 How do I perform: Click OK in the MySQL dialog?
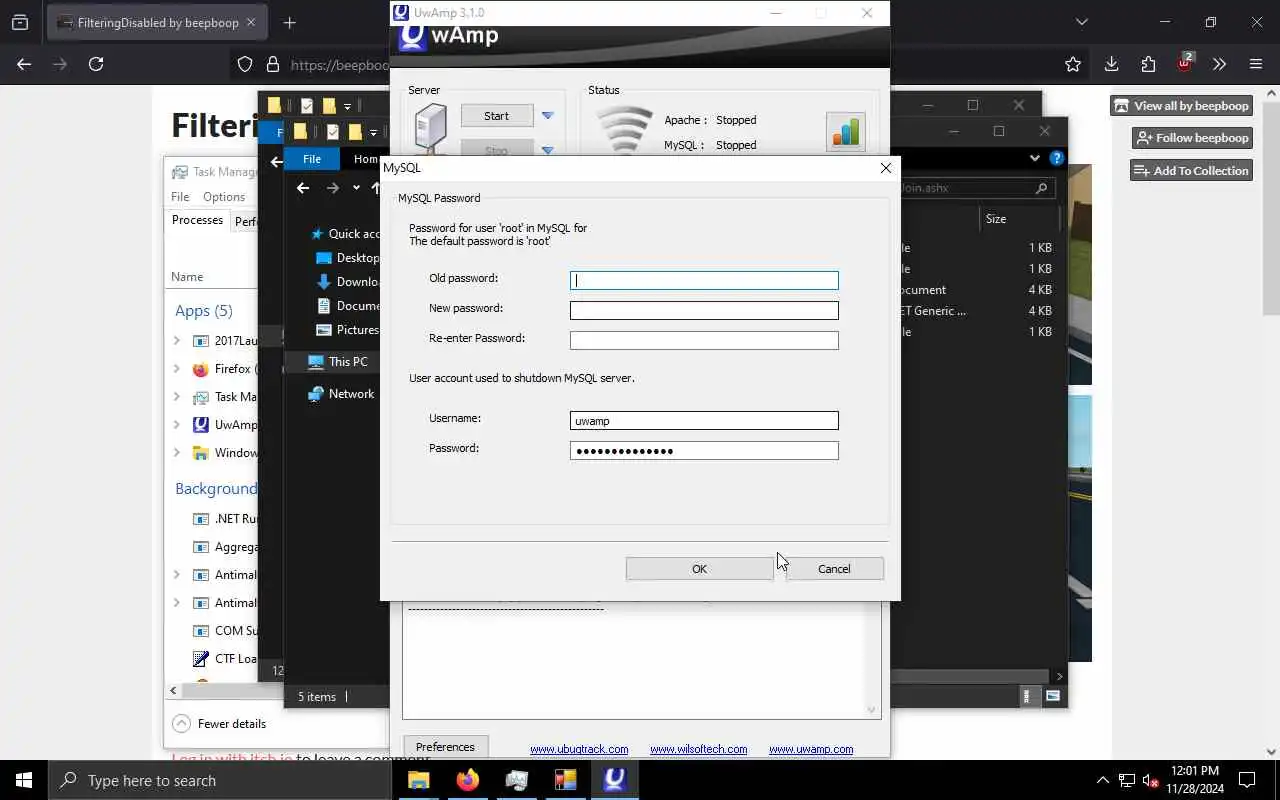(699, 569)
